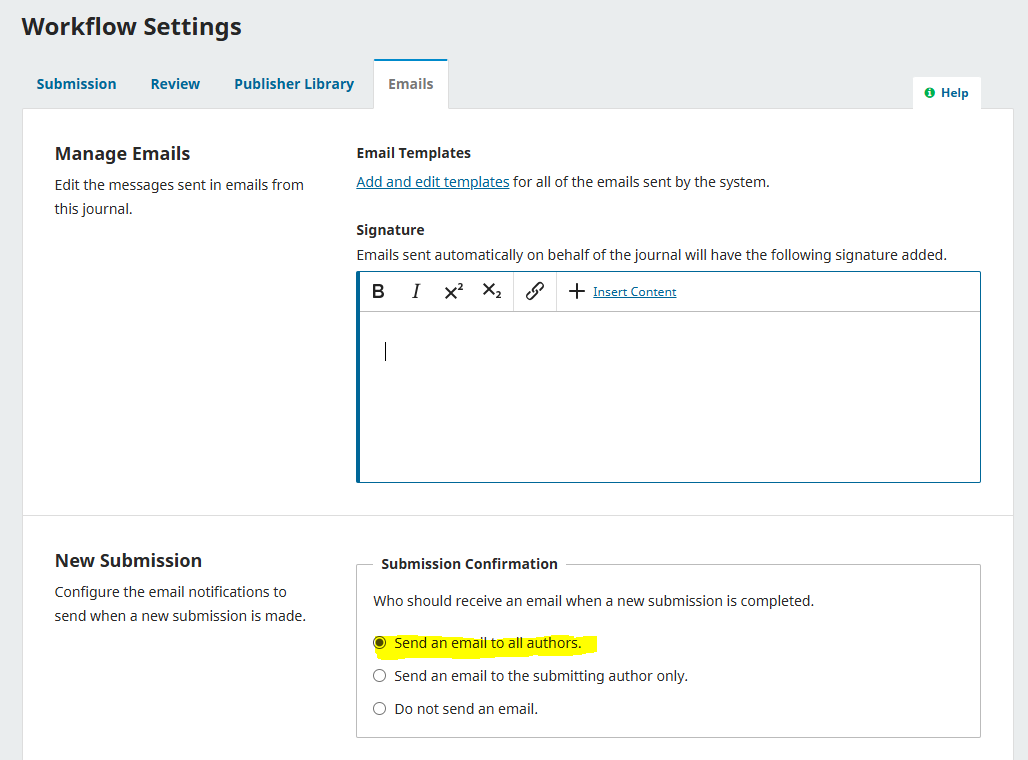Switch to the Submission tab
The image size is (1028, 760).
click(x=76, y=84)
